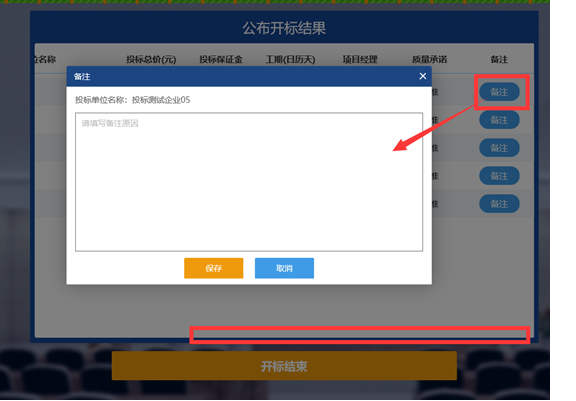Click the 取消 button in the dialog
The height and width of the screenshot is (401, 576).
[x=284, y=268]
